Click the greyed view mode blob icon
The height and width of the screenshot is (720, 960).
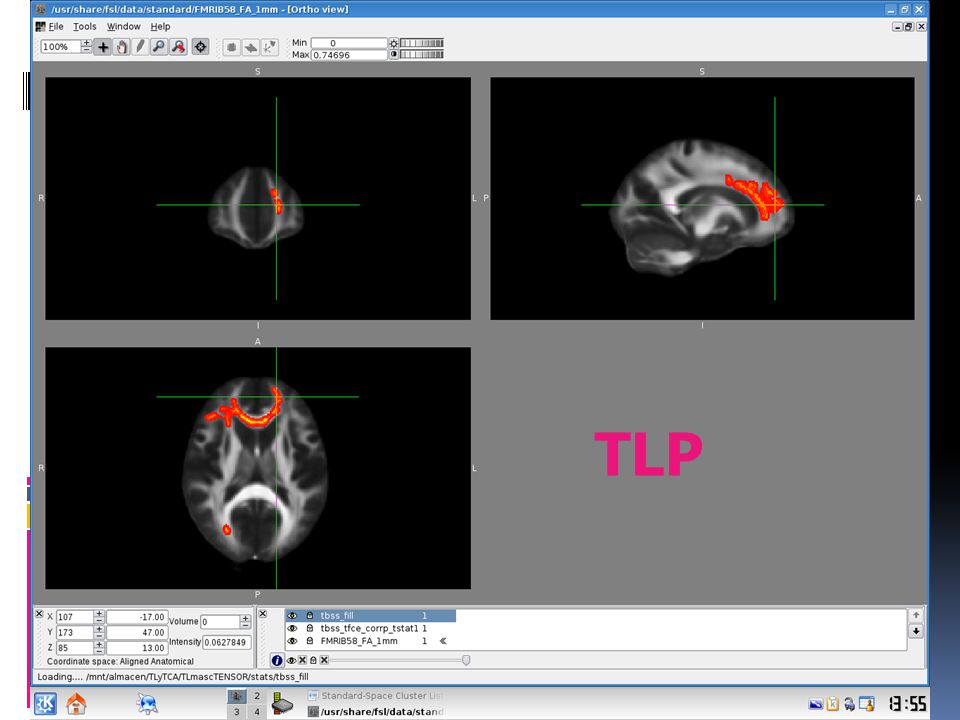[x=231, y=47]
